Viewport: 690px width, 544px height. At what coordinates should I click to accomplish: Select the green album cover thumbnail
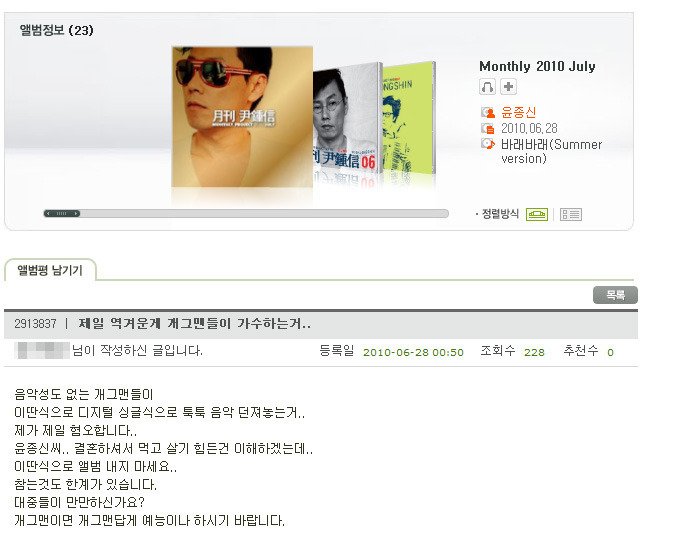408,118
